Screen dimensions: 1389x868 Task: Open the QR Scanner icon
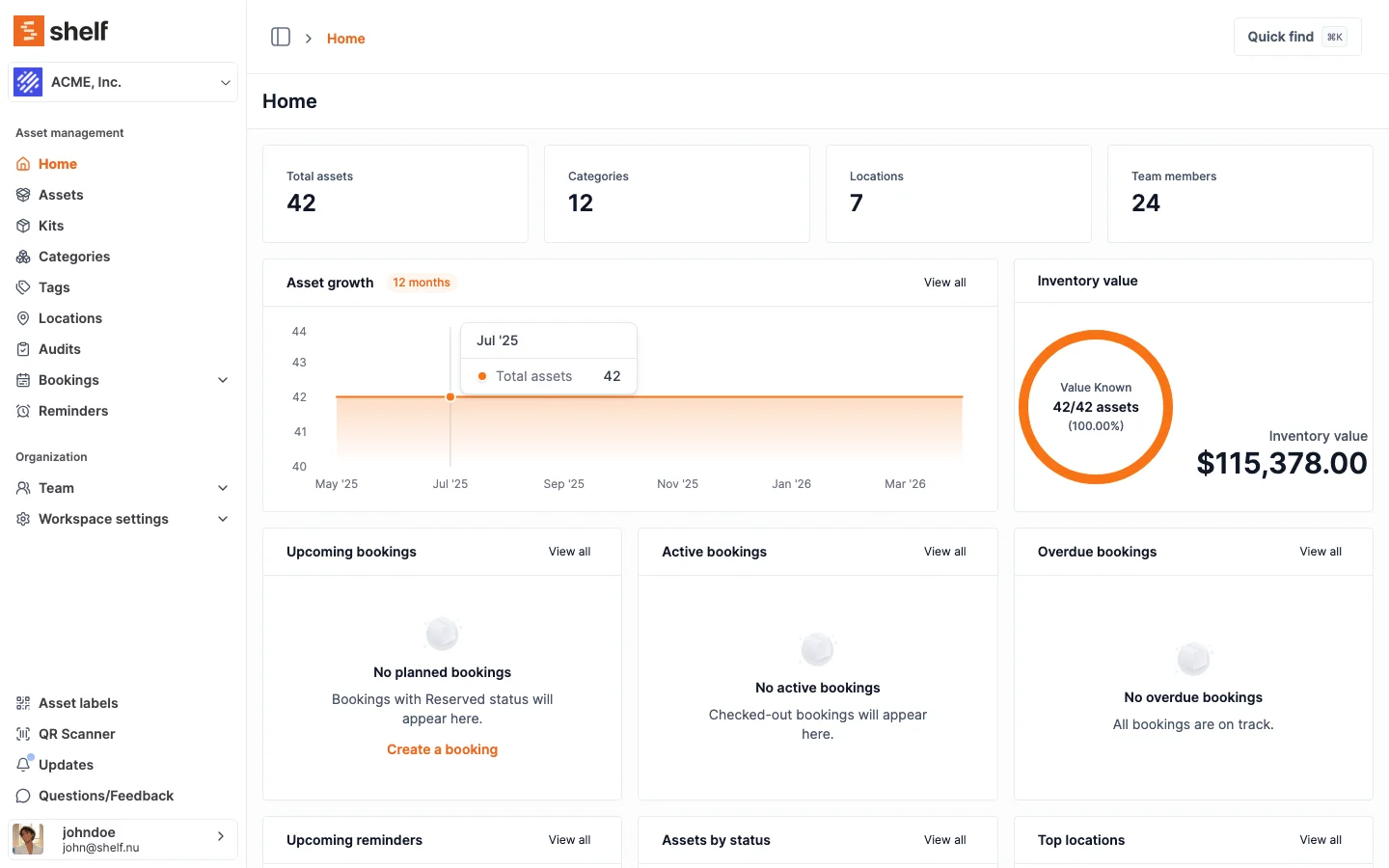(x=23, y=734)
